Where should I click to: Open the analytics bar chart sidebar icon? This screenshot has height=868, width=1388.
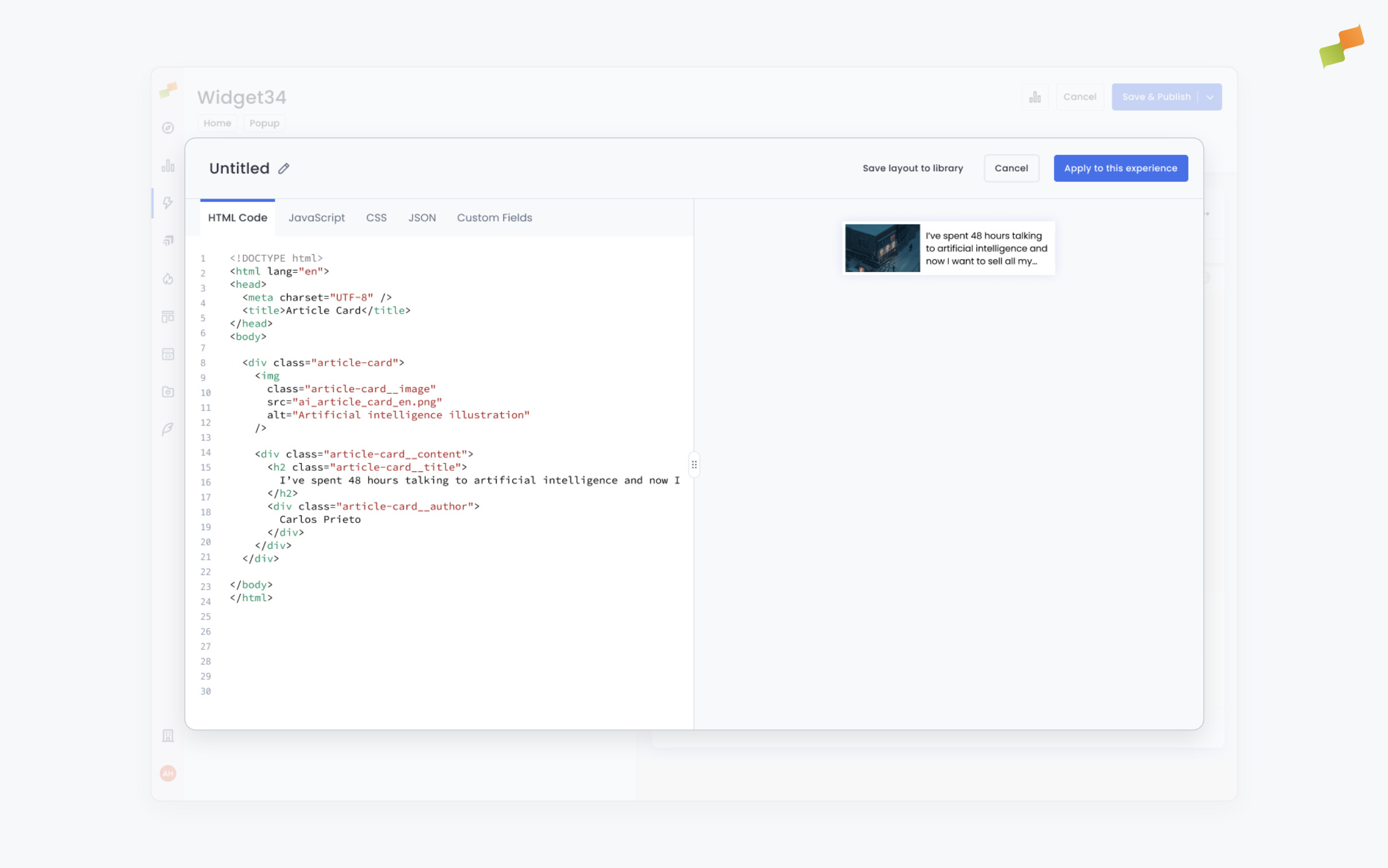(168, 165)
